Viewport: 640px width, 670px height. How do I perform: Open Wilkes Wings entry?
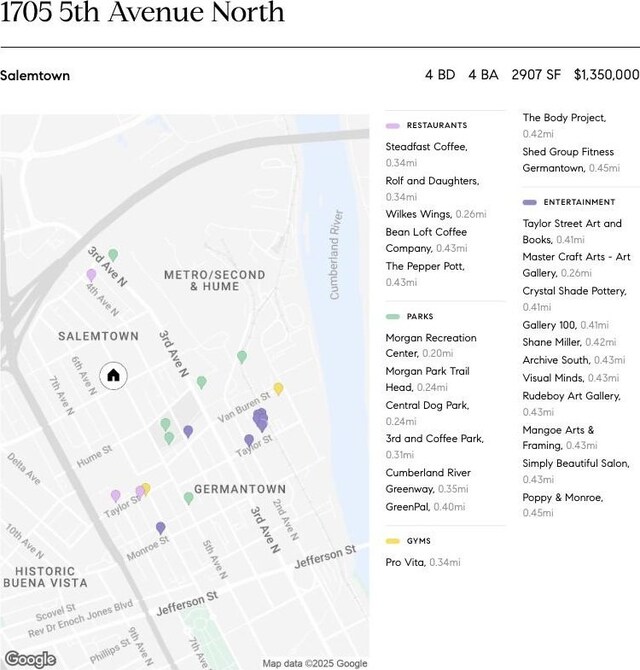436,214
